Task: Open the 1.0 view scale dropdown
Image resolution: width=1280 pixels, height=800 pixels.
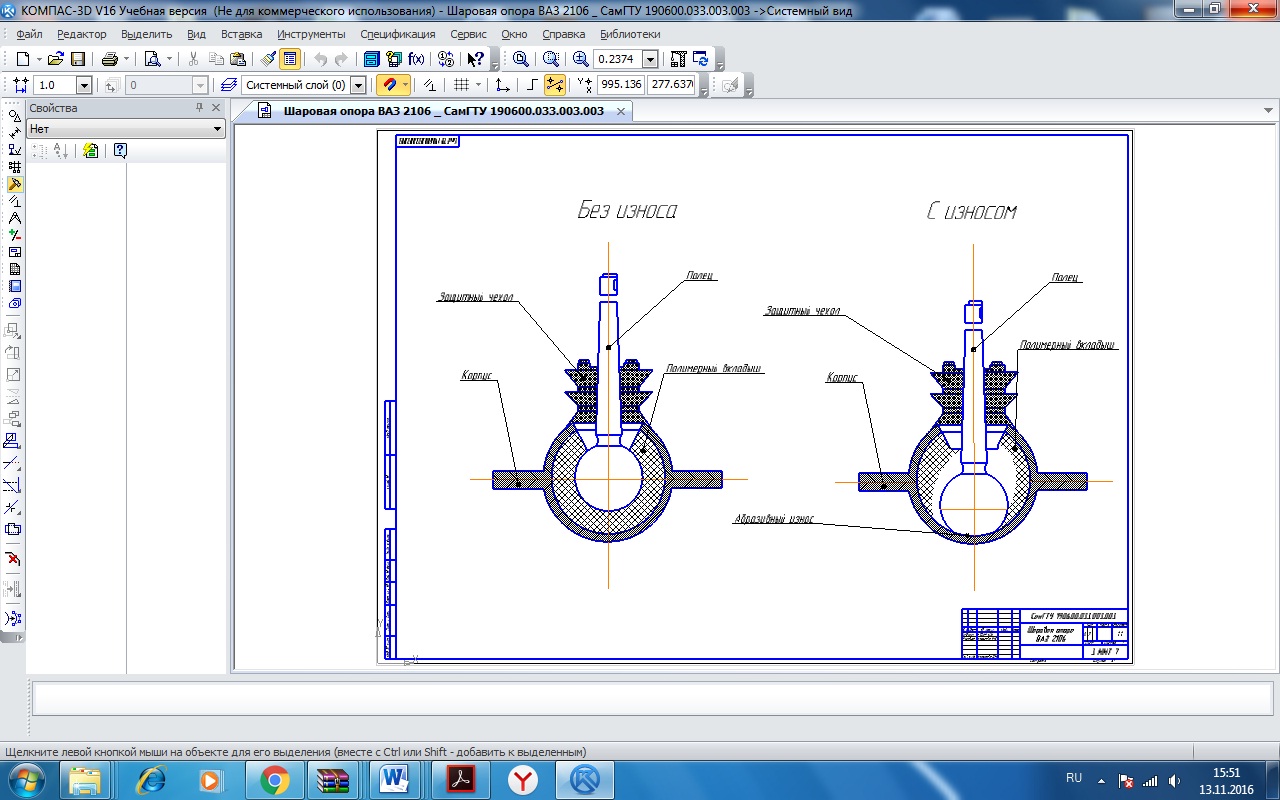Action: click(x=84, y=85)
